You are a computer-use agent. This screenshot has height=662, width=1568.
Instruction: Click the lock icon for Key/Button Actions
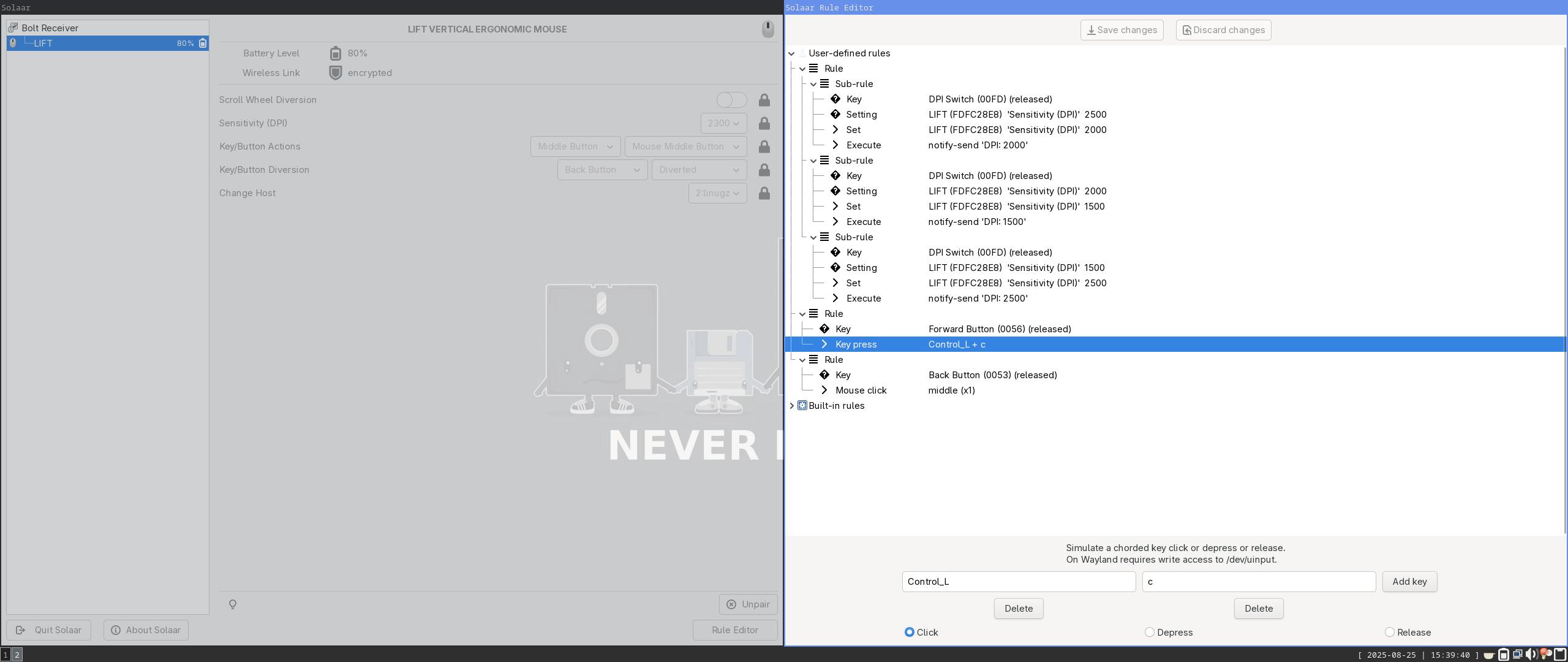click(764, 146)
